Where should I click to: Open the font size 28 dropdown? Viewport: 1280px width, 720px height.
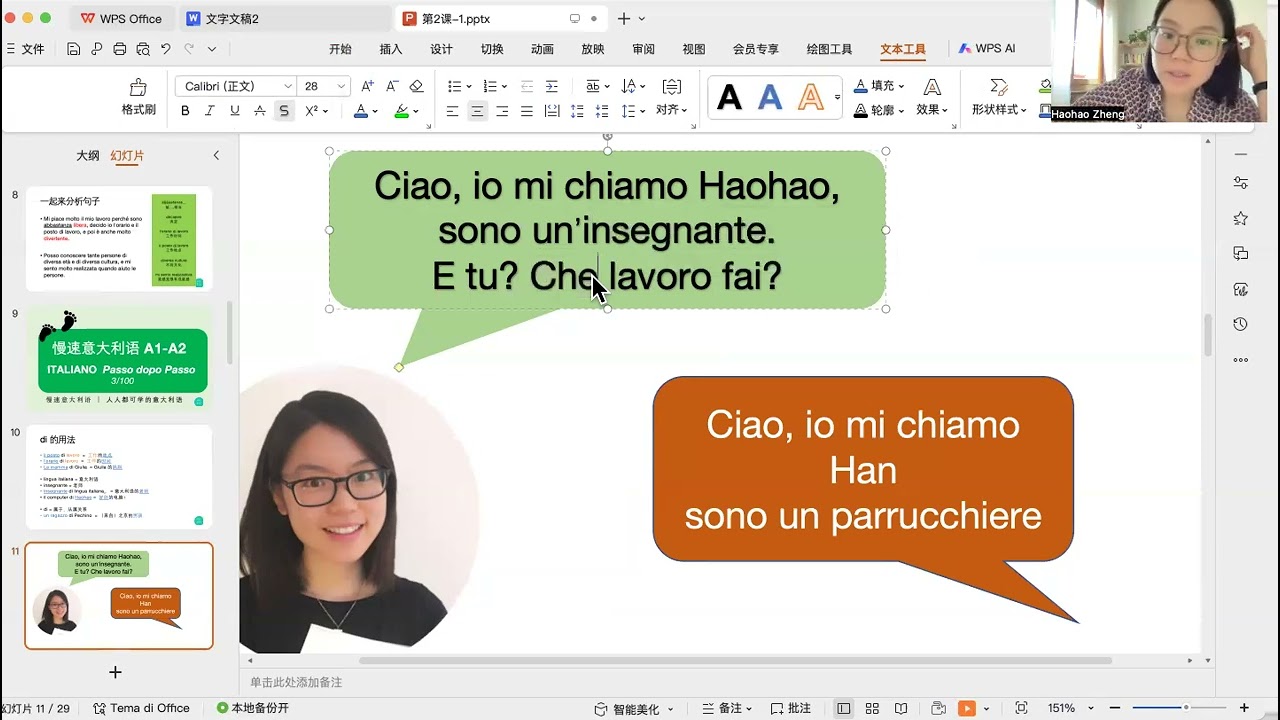[341, 86]
